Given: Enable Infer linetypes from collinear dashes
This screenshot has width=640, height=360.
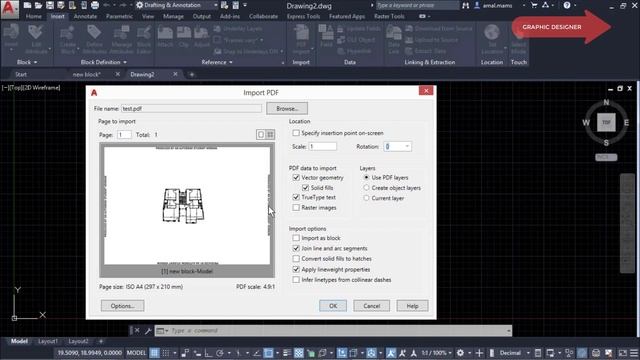Looking at the screenshot, I should (296, 280).
